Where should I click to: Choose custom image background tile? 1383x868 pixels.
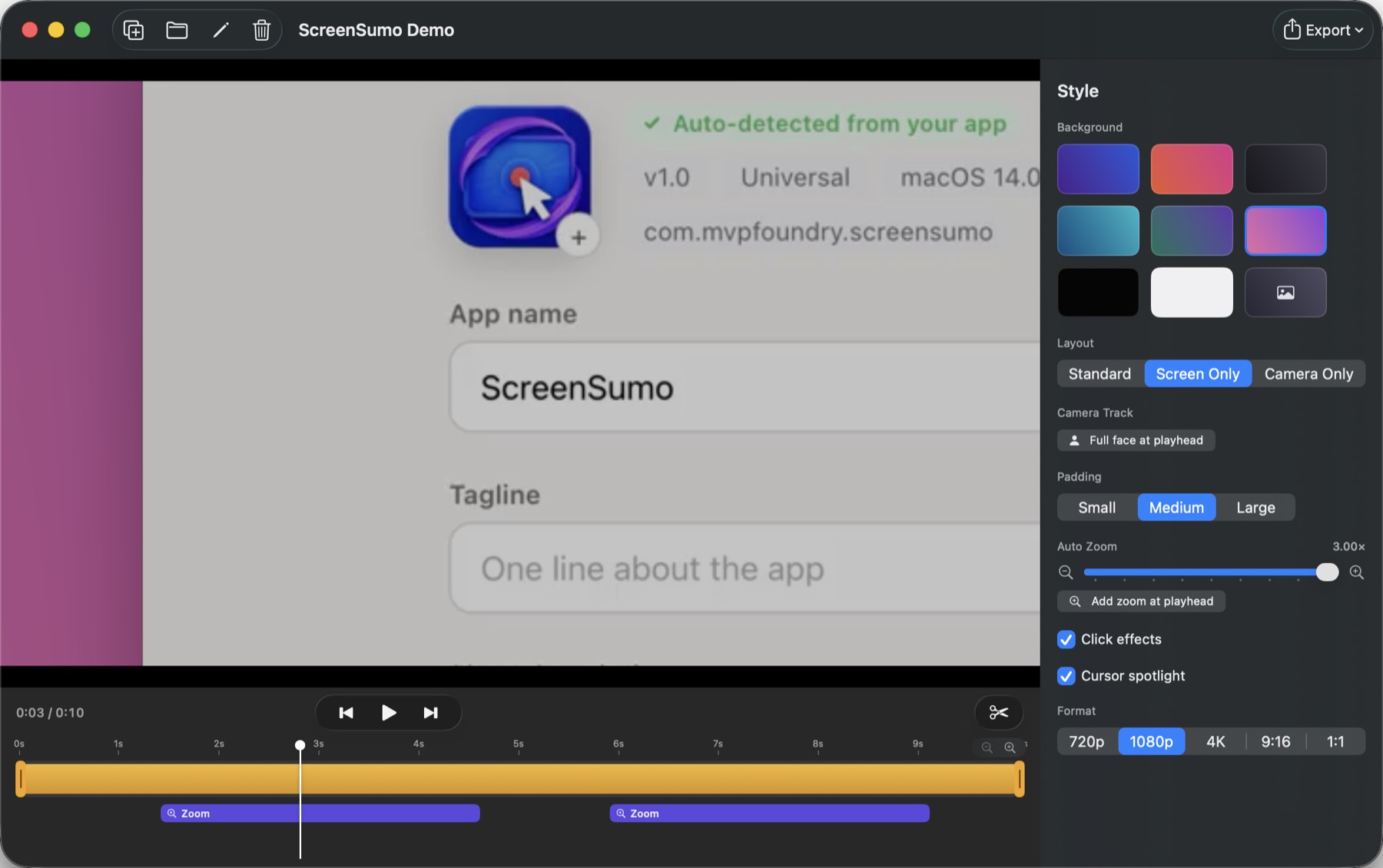(1285, 293)
